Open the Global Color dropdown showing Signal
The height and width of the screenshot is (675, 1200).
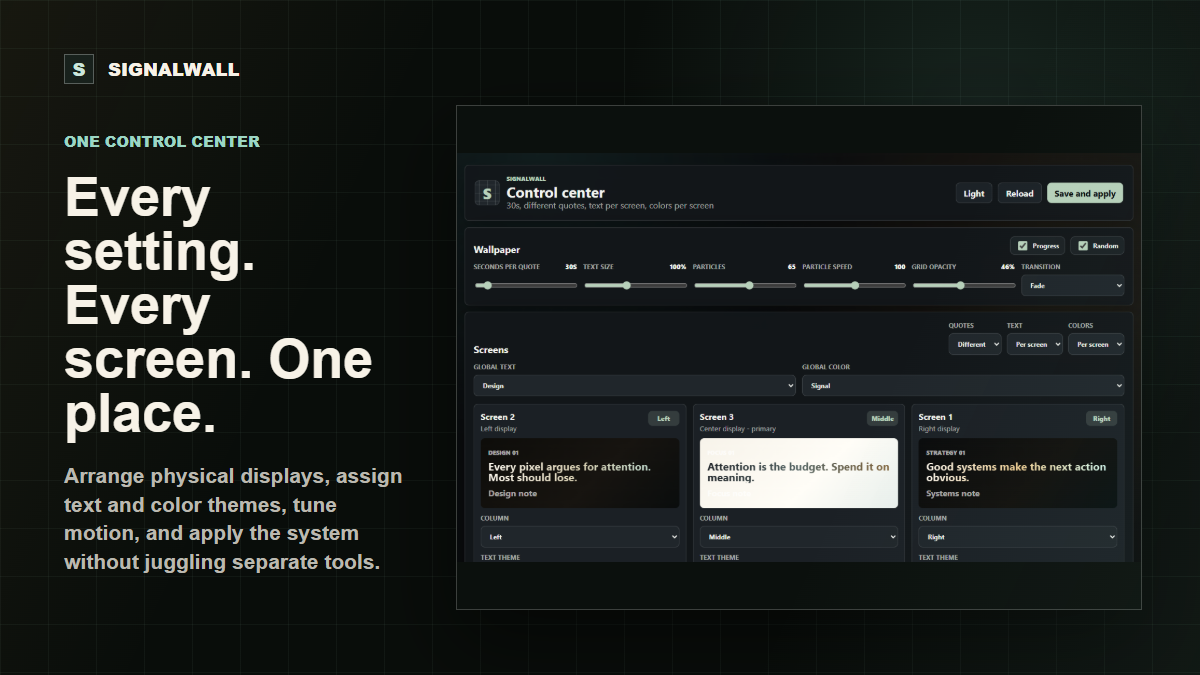963,385
